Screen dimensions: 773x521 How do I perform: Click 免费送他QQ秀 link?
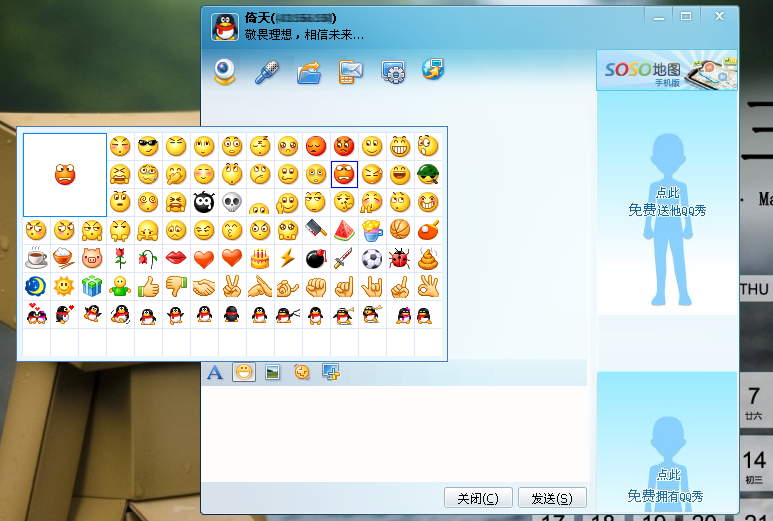pos(667,210)
